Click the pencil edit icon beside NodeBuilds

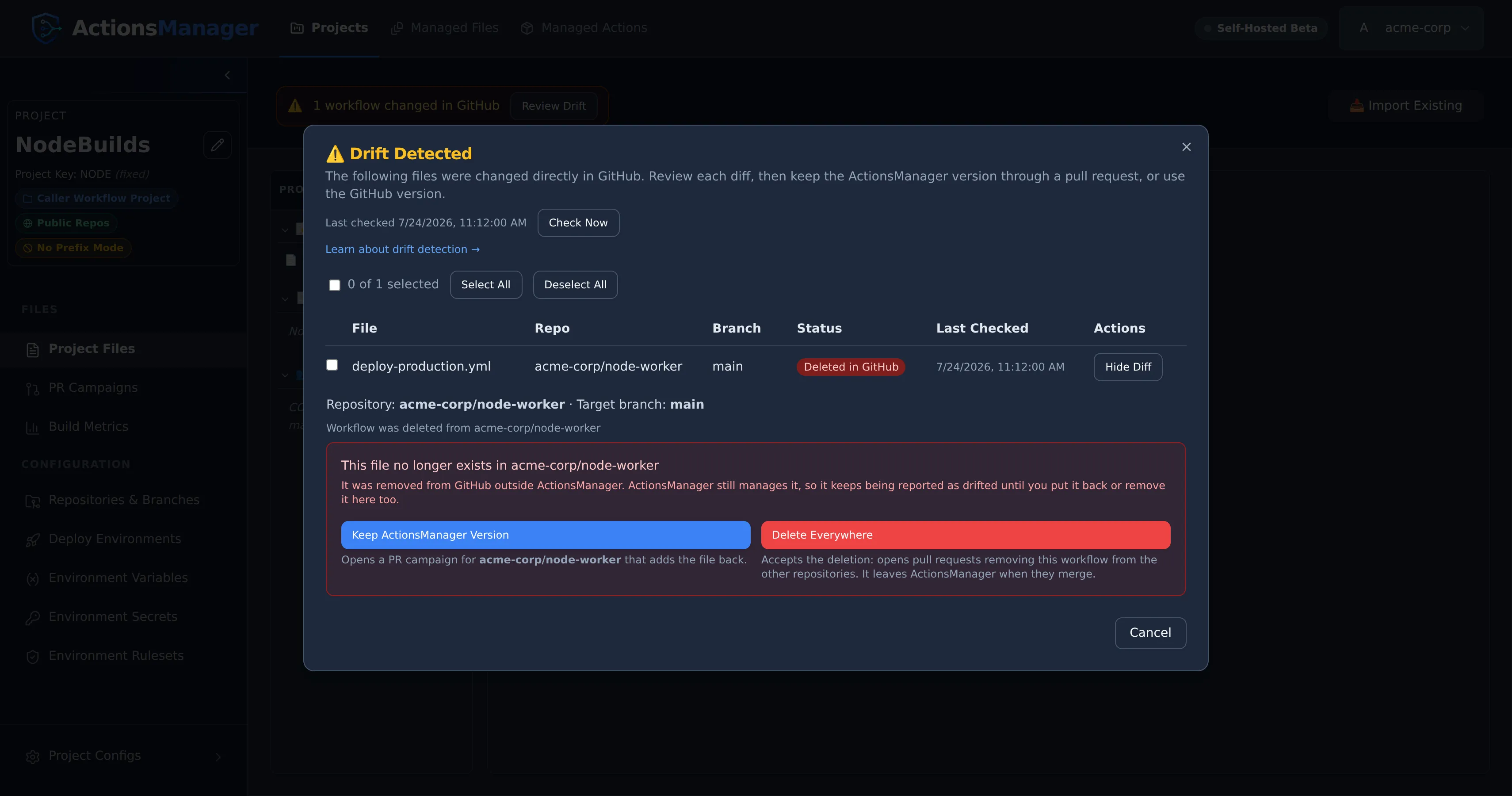(x=217, y=145)
